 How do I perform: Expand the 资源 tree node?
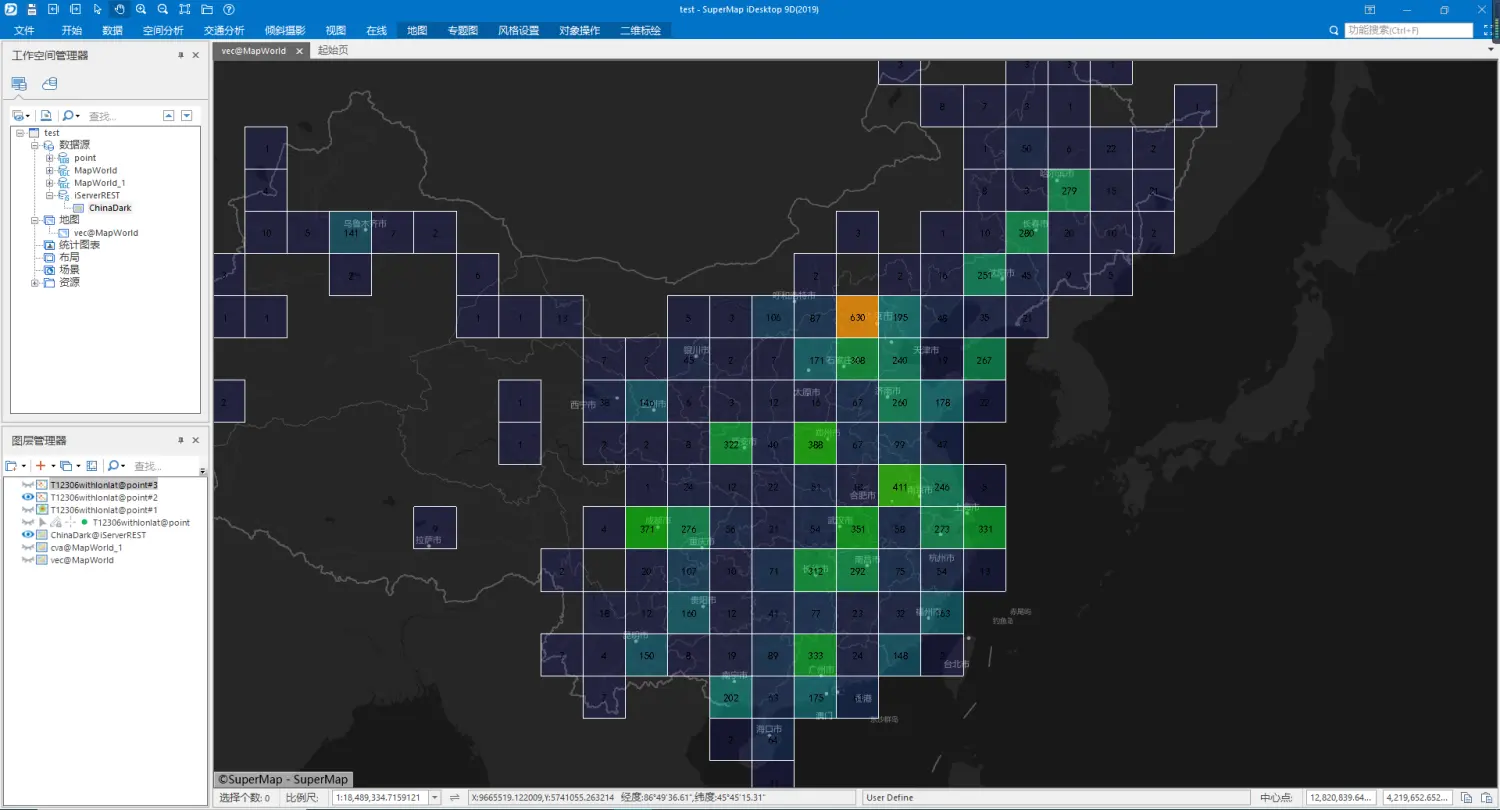(x=34, y=283)
